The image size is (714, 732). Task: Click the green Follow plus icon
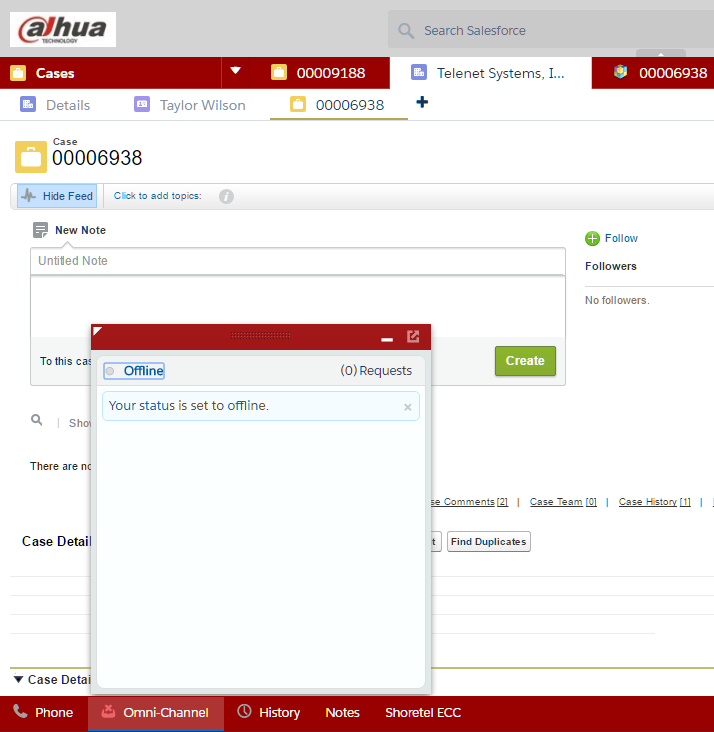click(x=592, y=239)
